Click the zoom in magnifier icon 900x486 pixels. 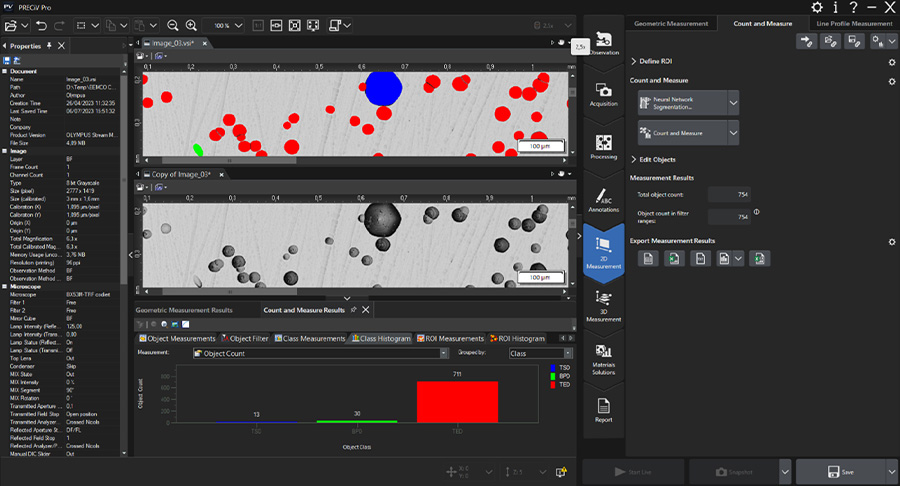(191, 25)
